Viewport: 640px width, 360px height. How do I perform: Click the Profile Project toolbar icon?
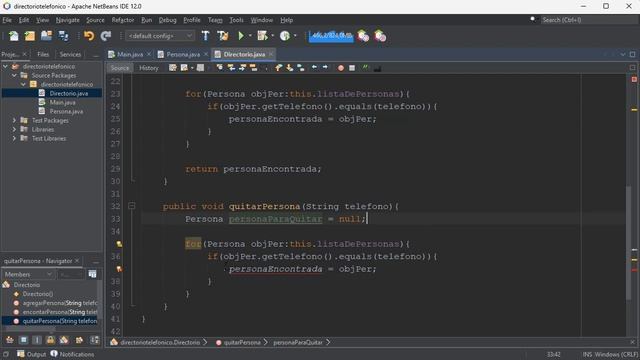point(285,36)
